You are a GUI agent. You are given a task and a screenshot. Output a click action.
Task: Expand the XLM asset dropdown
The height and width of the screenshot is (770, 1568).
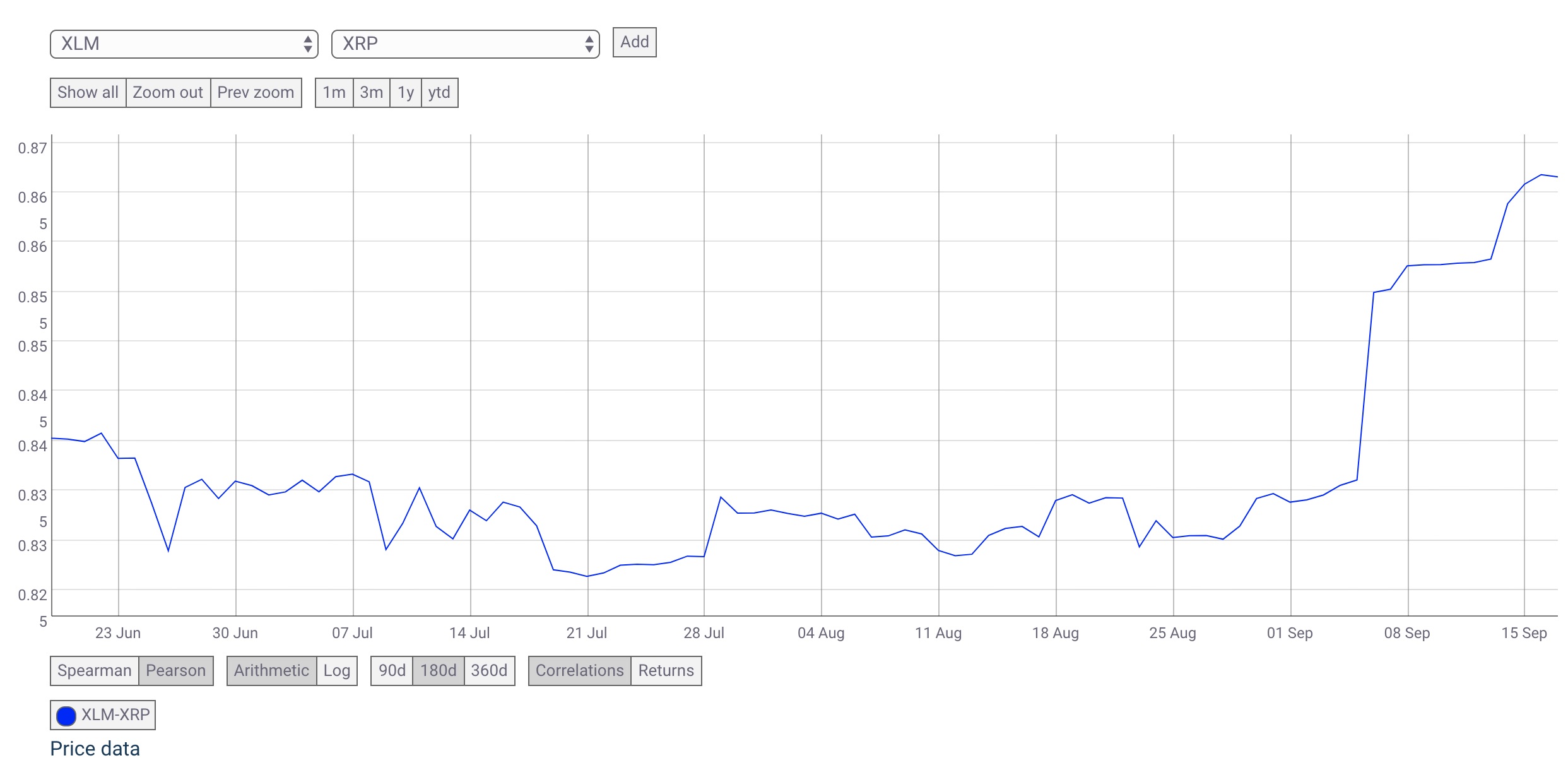coord(184,43)
